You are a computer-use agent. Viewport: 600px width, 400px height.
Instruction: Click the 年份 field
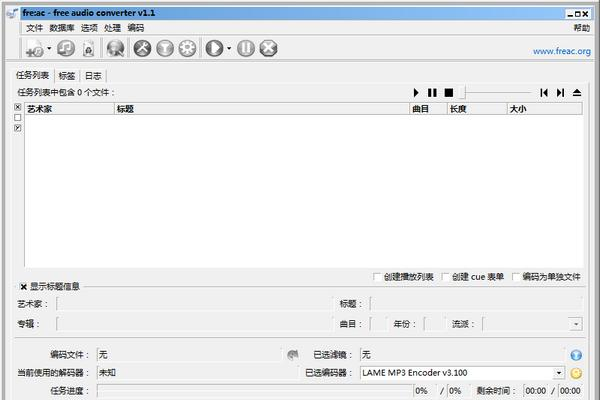[x=434, y=324]
